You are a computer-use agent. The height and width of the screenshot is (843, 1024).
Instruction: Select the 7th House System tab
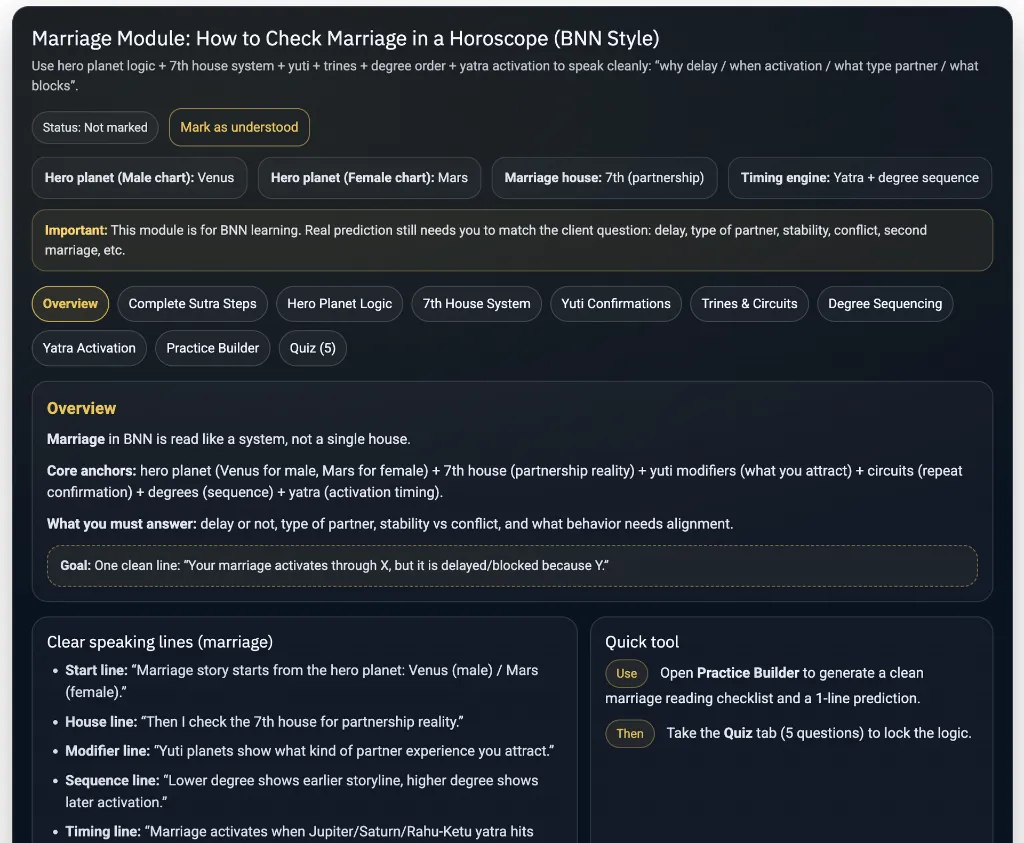pos(476,303)
